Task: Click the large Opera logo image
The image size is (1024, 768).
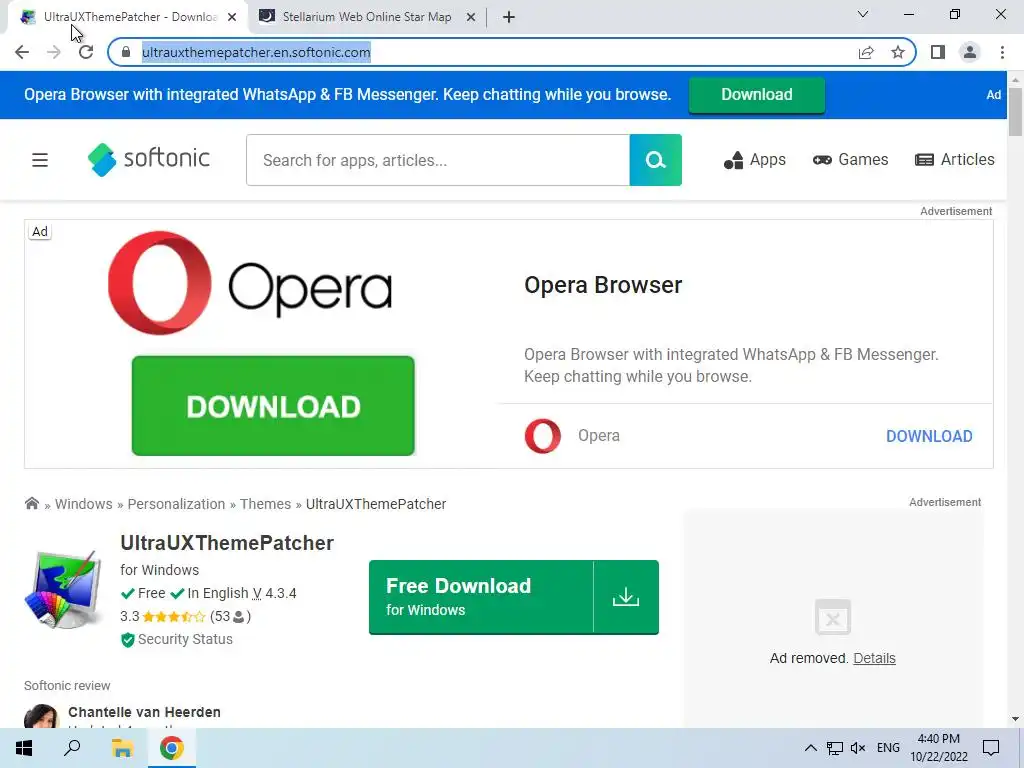Action: click(249, 282)
